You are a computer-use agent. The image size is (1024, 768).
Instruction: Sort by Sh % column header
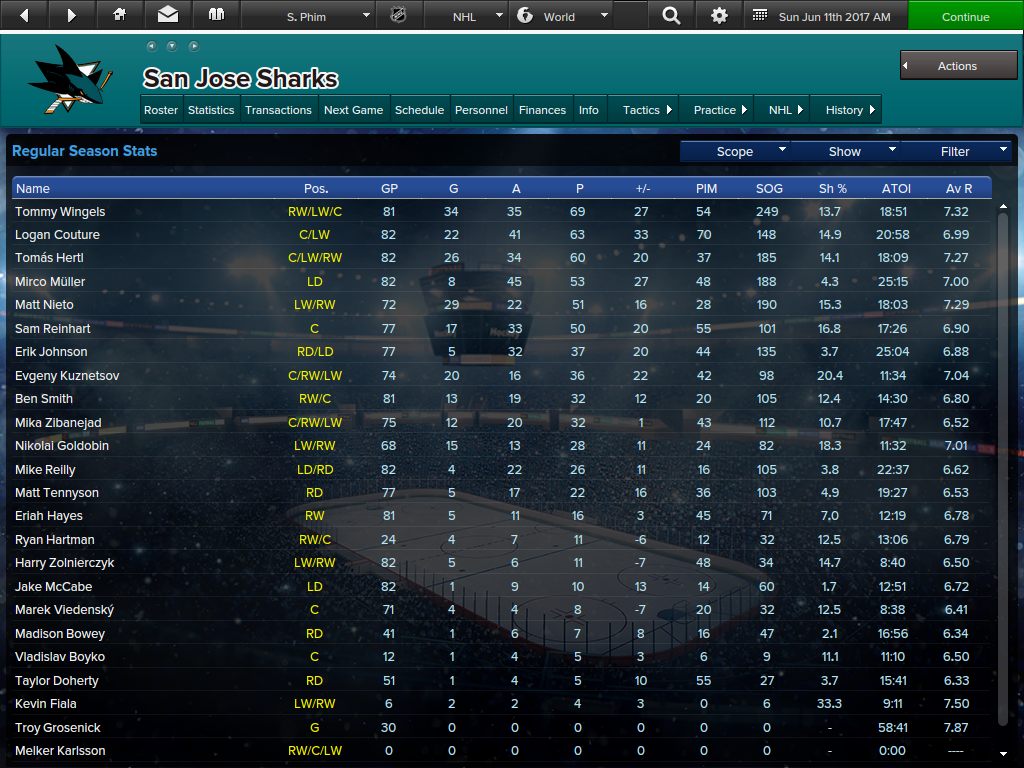coord(833,188)
